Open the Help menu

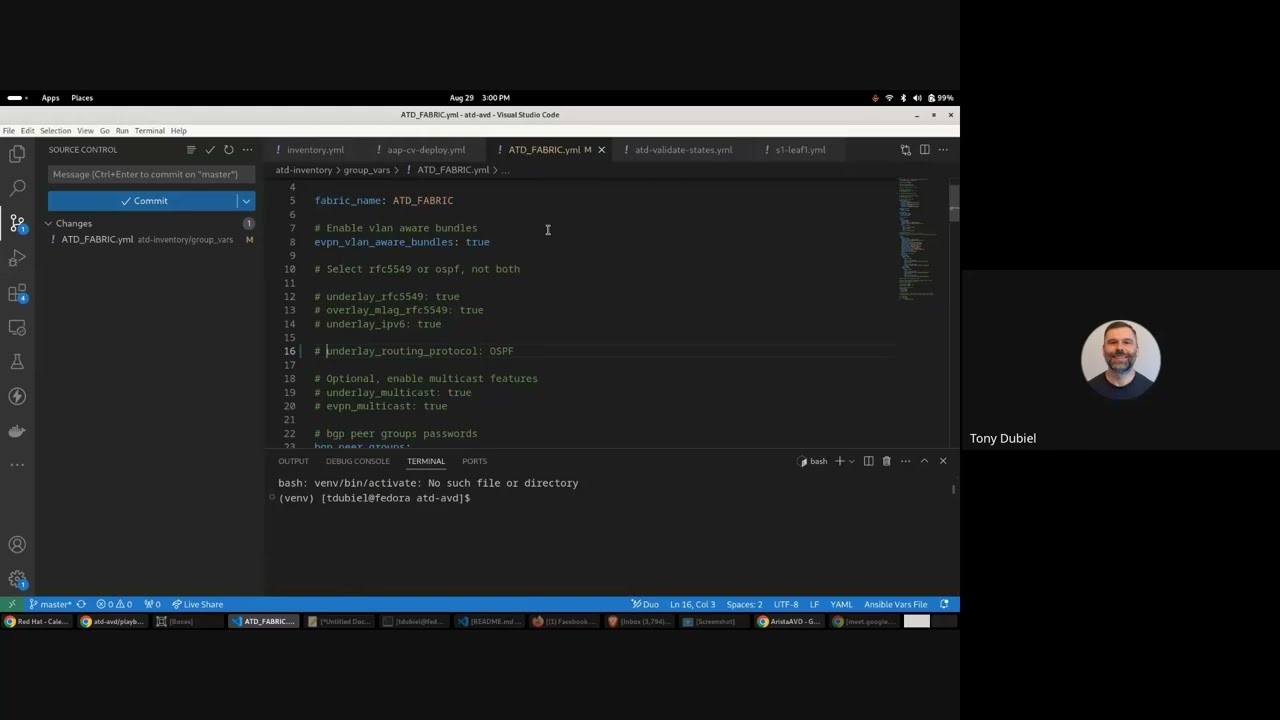point(178,131)
